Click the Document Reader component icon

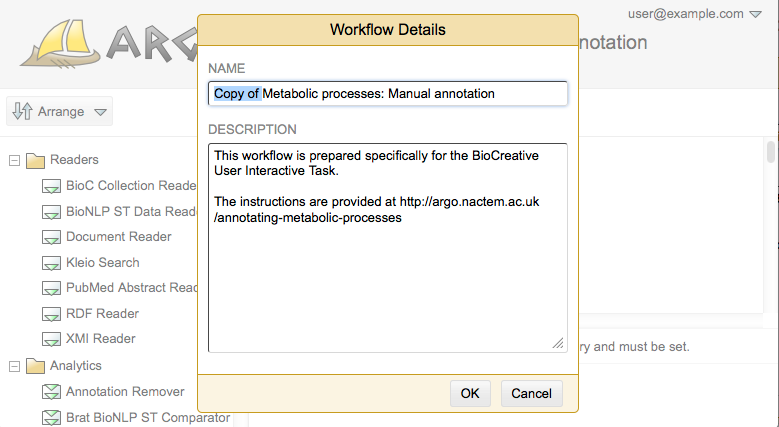(51, 238)
